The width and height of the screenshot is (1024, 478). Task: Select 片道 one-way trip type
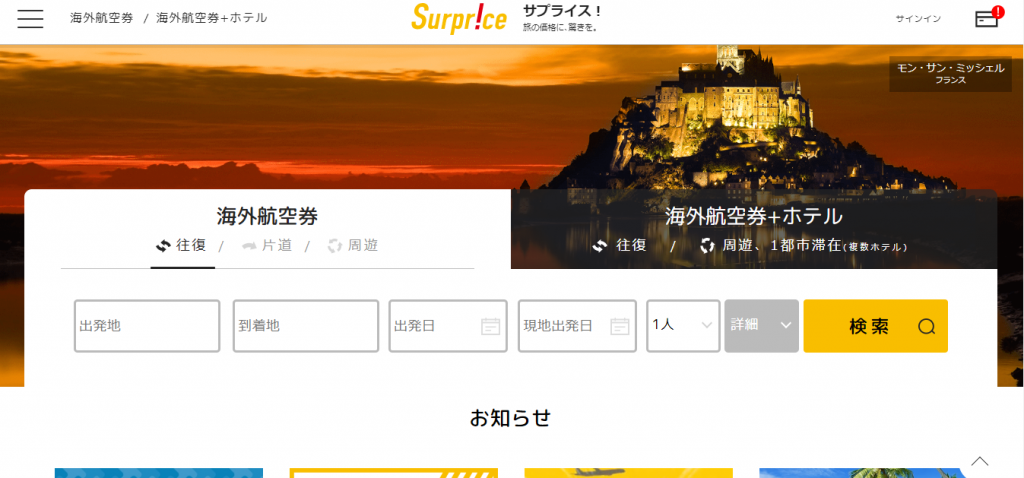pos(266,246)
